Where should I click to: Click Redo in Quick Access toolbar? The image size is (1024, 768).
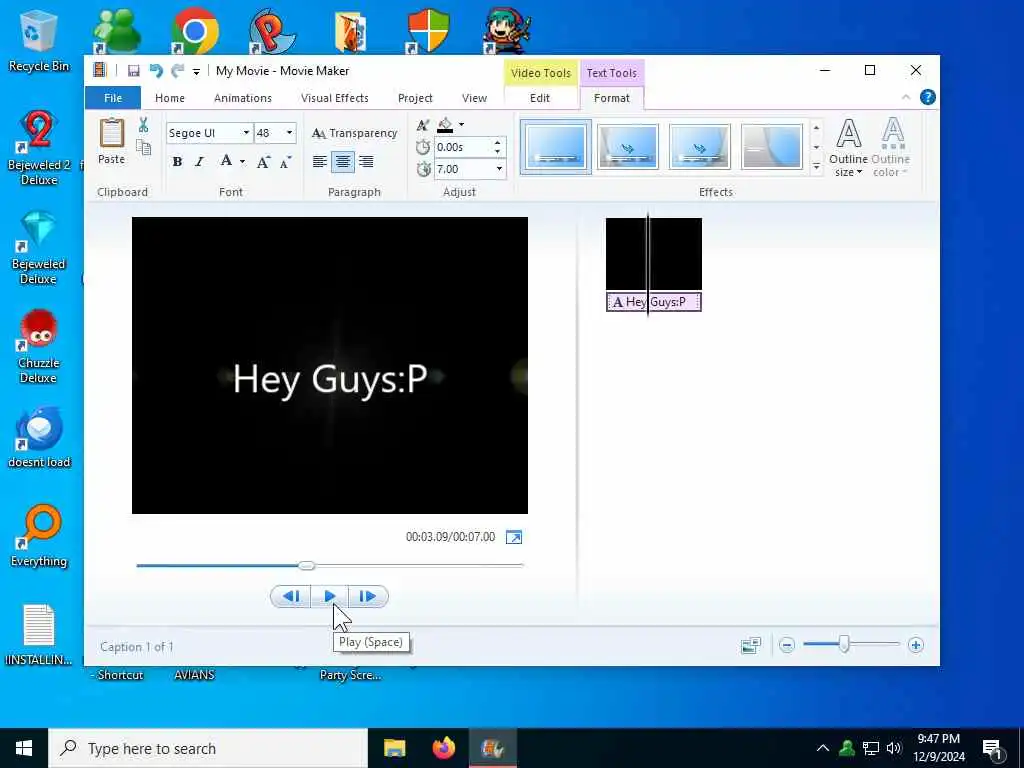pos(177,71)
